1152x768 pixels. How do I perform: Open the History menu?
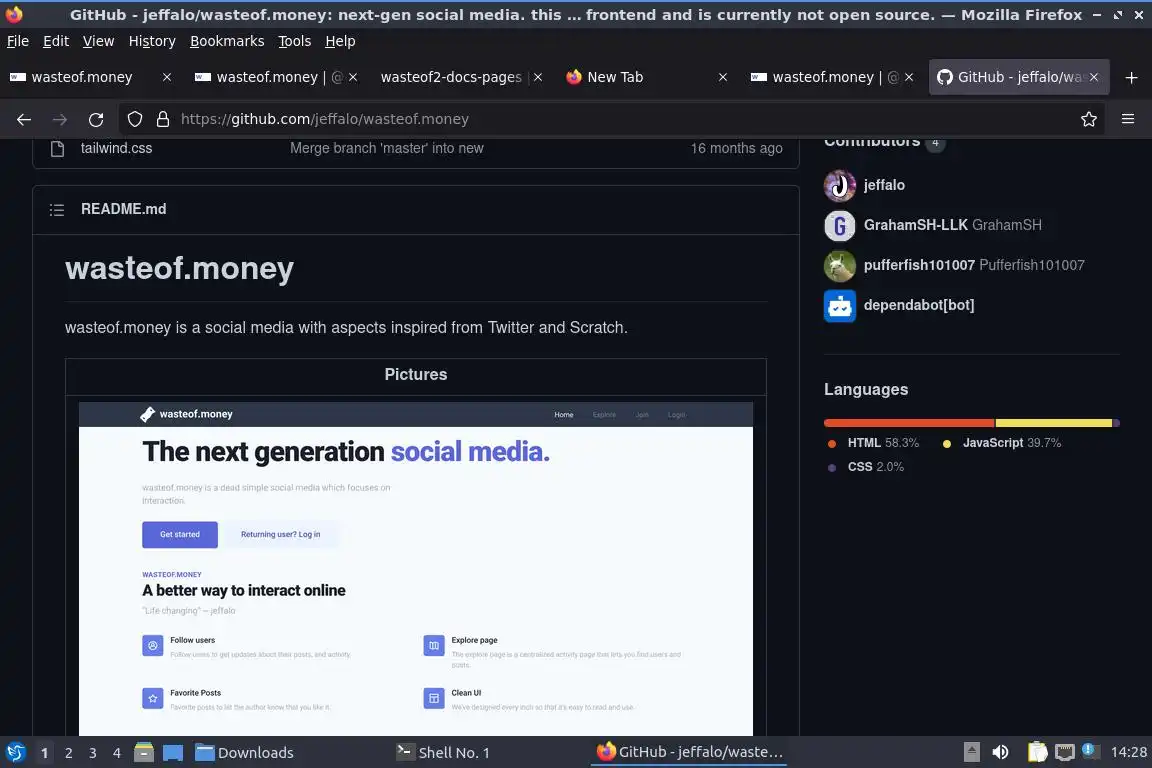point(152,41)
